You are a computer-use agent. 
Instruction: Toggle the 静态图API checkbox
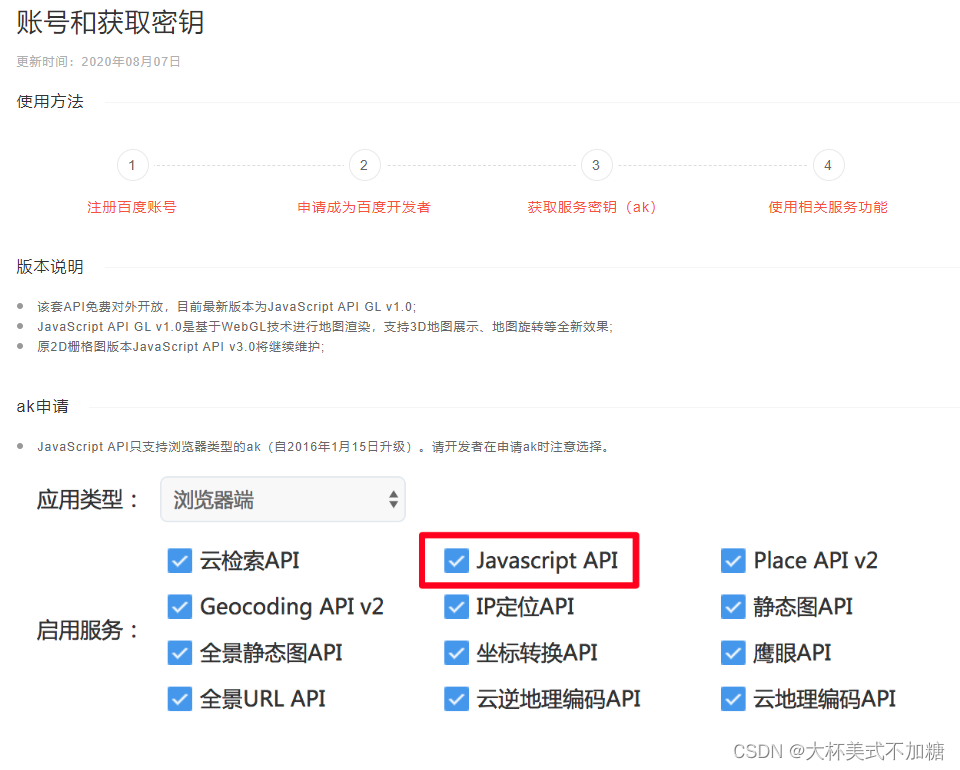coord(733,607)
